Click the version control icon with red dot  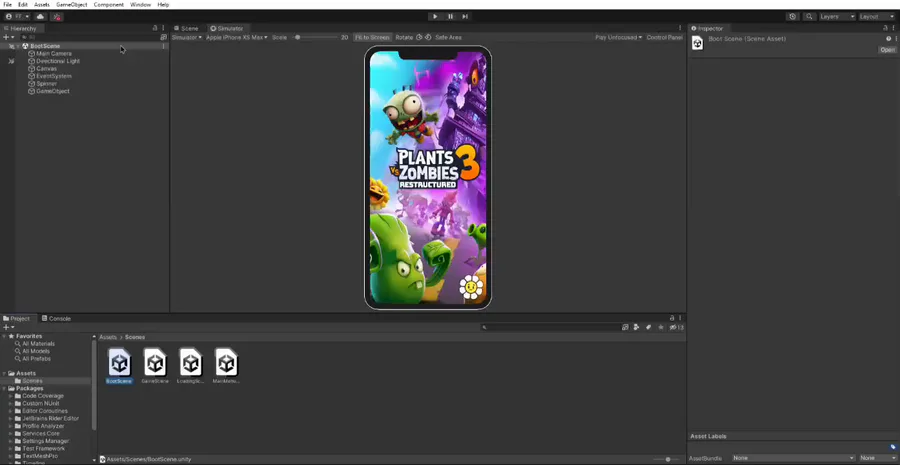pyautogui.click(x=57, y=17)
